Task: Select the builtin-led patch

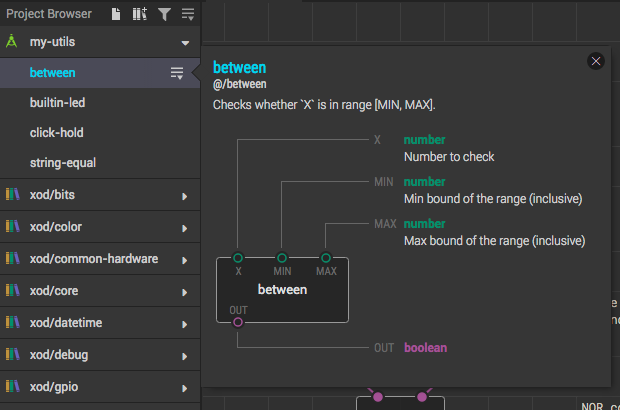Action: click(x=100, y=103)
